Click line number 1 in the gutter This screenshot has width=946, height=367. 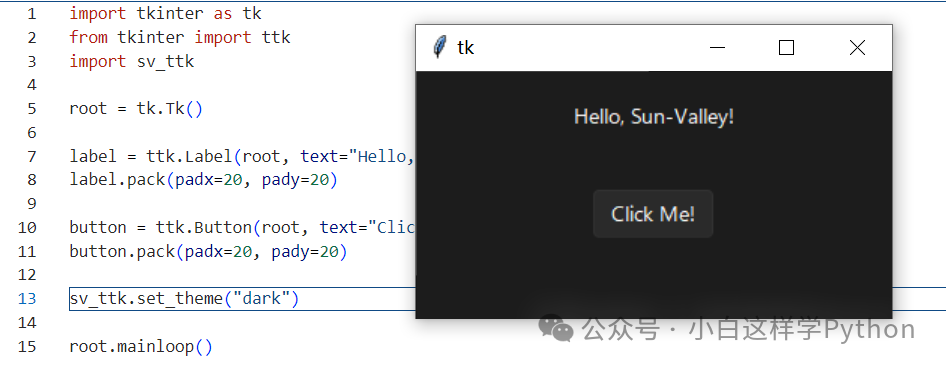tap(31, 13)
